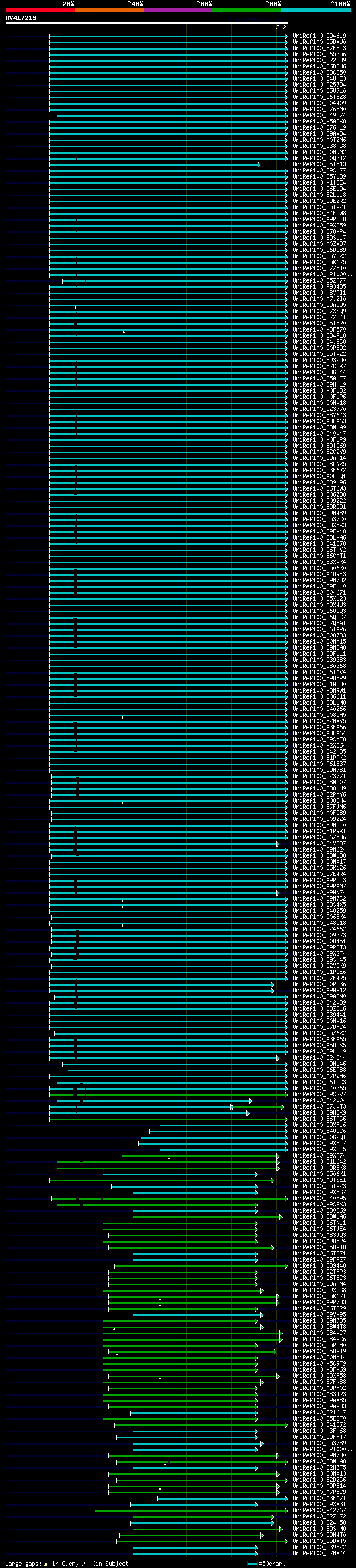The image size is (356, 1568).
Task: Click the UniRef100_Q9XF74 label
Action: (x=319, y=1155)
